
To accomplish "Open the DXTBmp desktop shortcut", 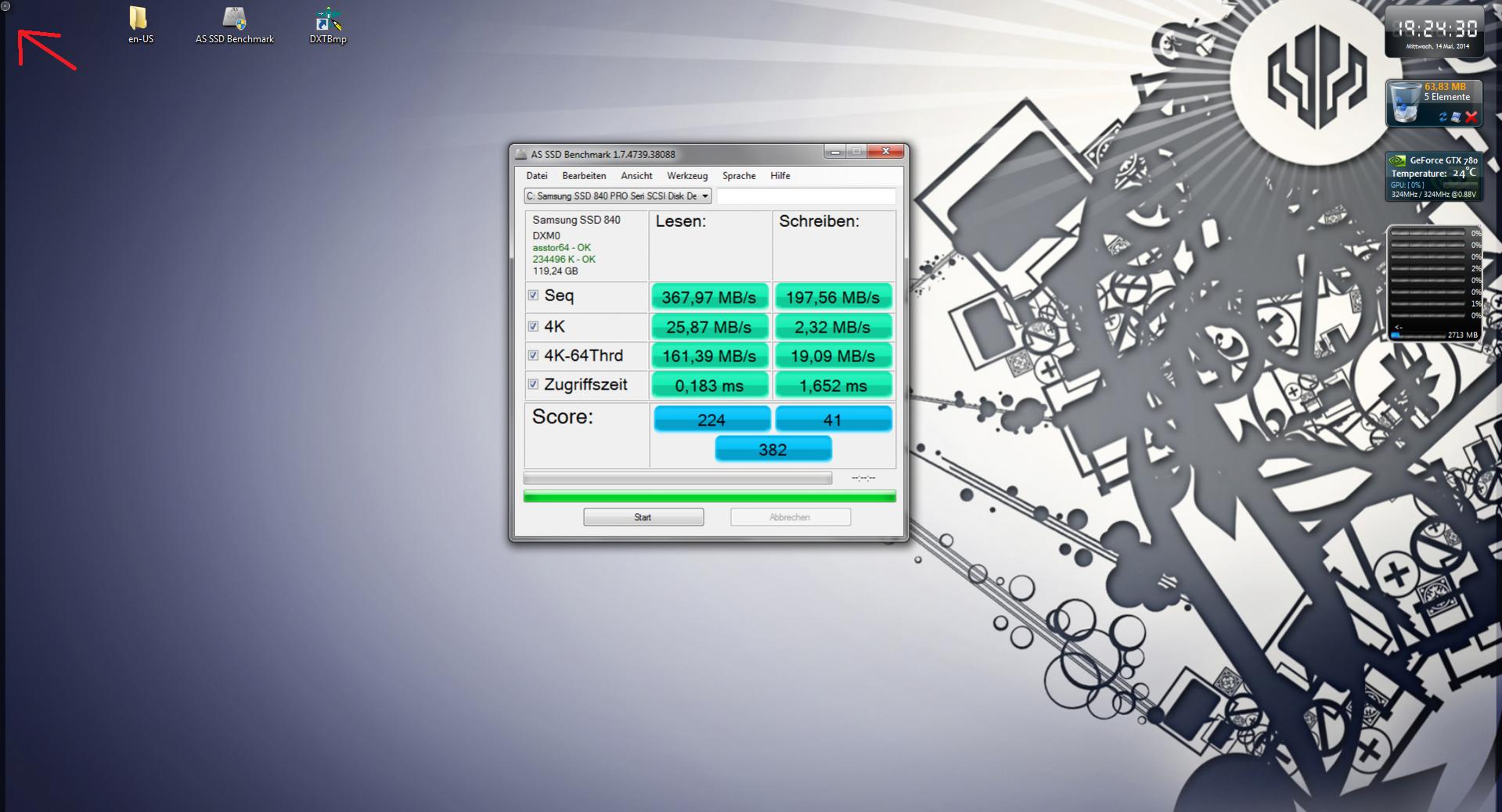I will click(x=328, y=25).
